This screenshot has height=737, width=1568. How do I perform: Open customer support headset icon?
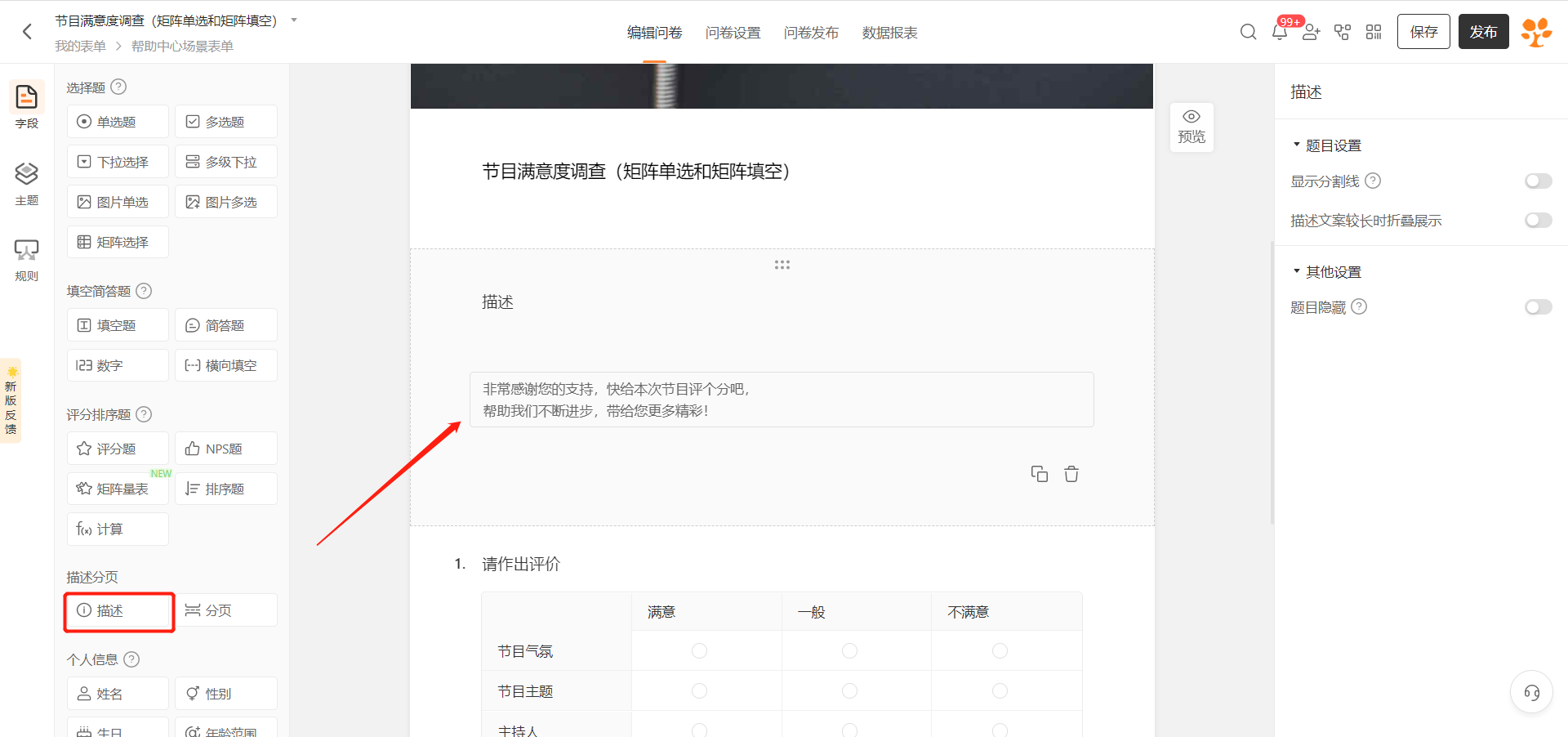point(1531,692)
